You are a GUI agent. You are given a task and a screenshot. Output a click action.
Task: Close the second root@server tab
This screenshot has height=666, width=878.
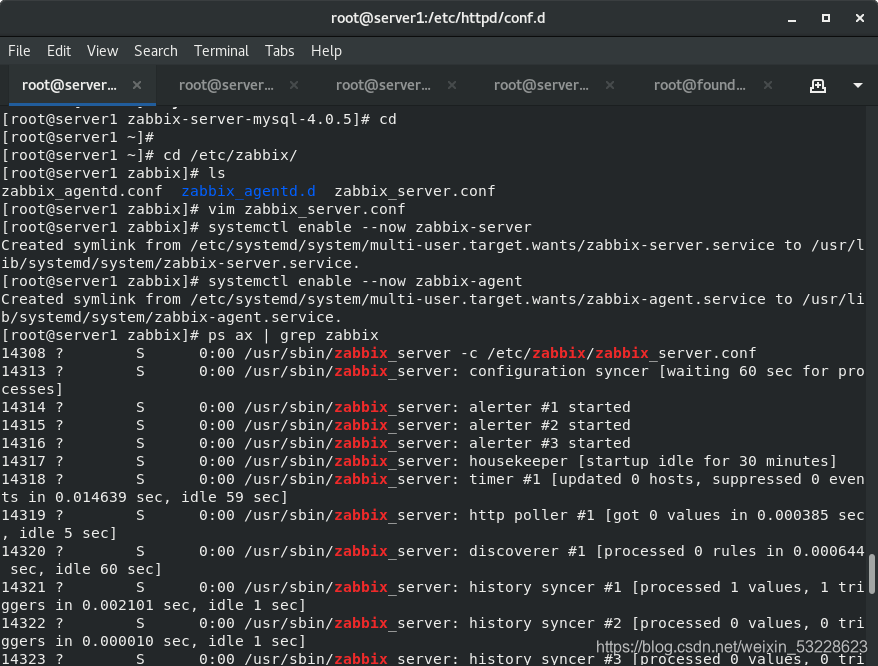pos(294,85)
